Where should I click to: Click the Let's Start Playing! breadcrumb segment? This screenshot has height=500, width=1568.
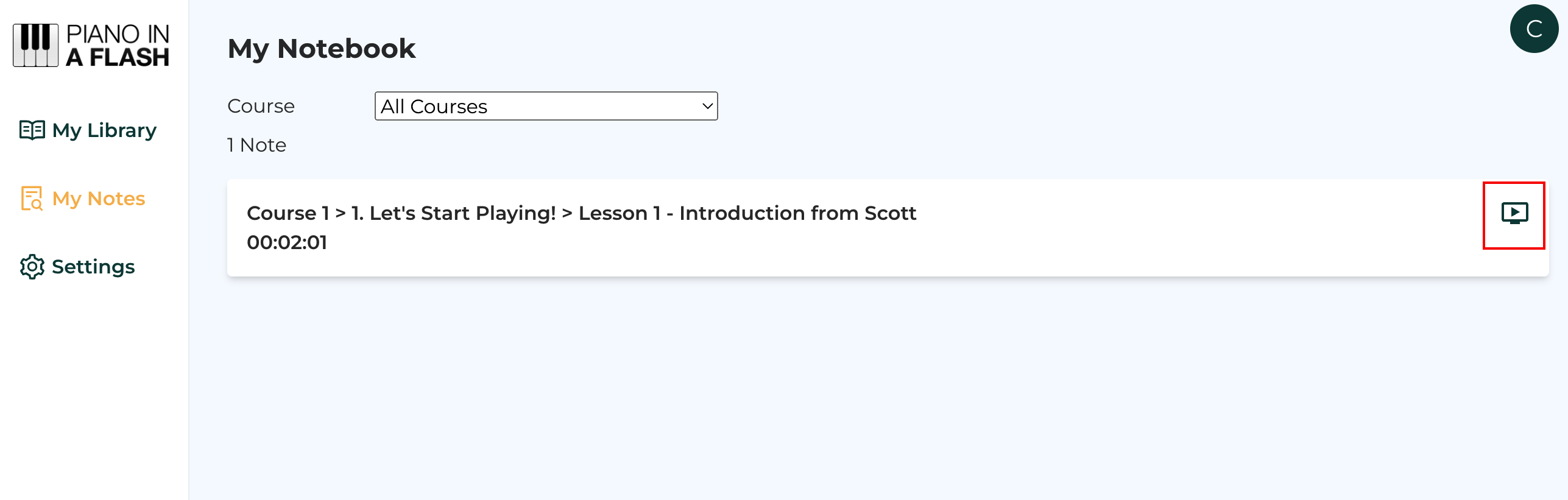click(x=454, y=213)
